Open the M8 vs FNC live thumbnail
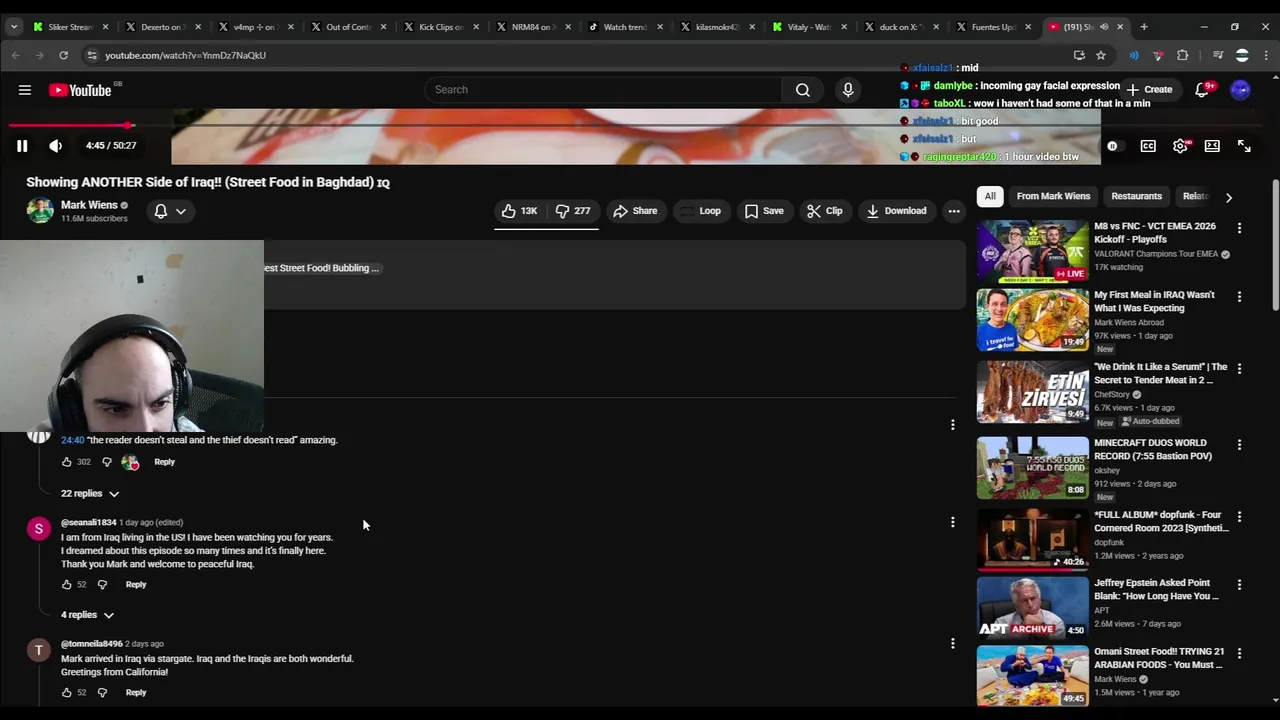 click(x=1033, y=251)
